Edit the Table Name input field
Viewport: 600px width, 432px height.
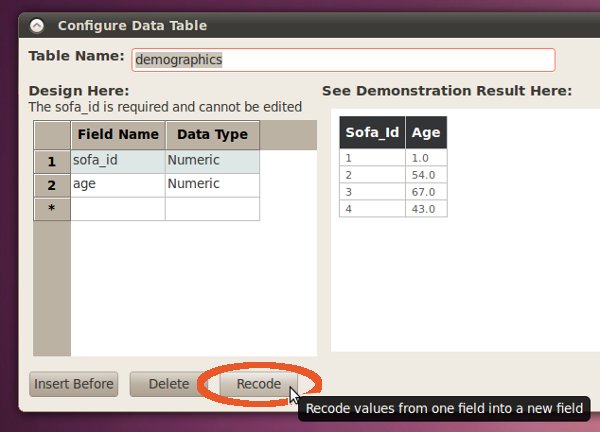click(x=343, y=60)
